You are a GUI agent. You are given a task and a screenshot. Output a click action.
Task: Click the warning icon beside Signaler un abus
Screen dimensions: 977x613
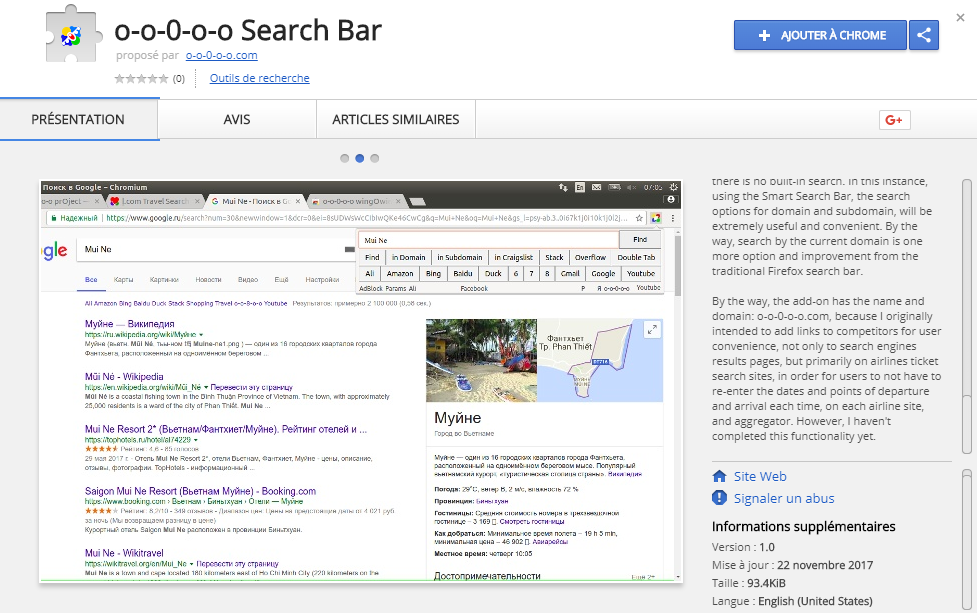719,498
